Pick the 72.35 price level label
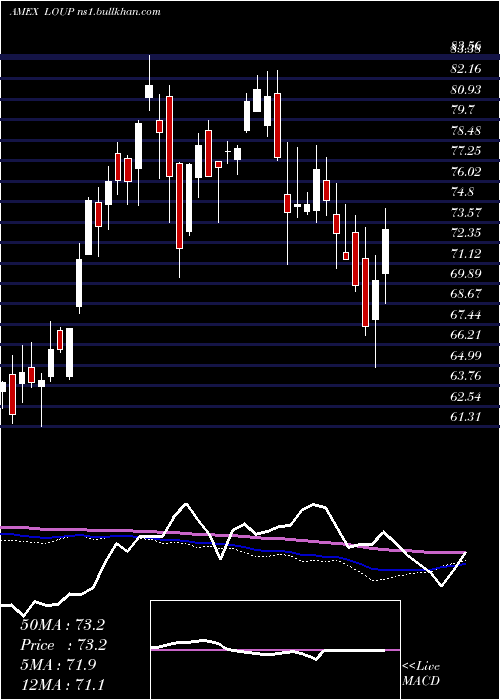 467,233
